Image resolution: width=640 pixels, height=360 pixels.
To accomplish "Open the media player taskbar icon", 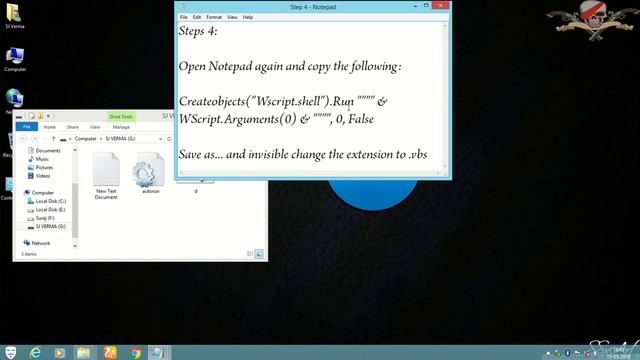I will tap(60, 353).
